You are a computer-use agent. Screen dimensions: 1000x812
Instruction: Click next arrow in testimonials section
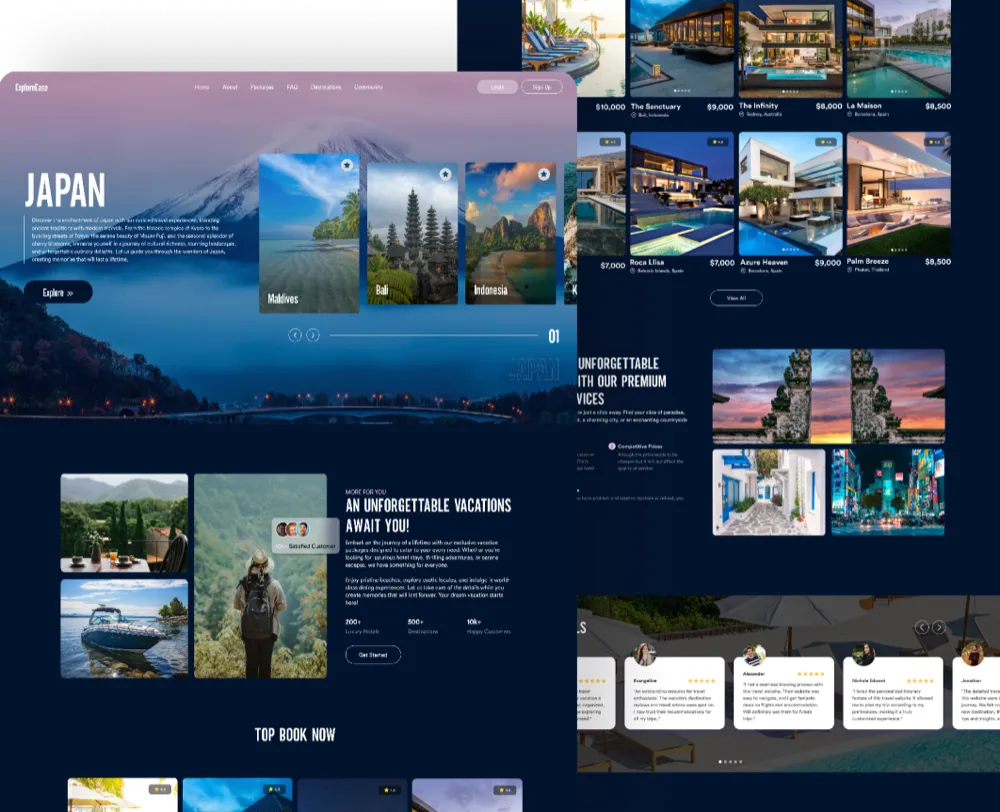pos(939,628)
